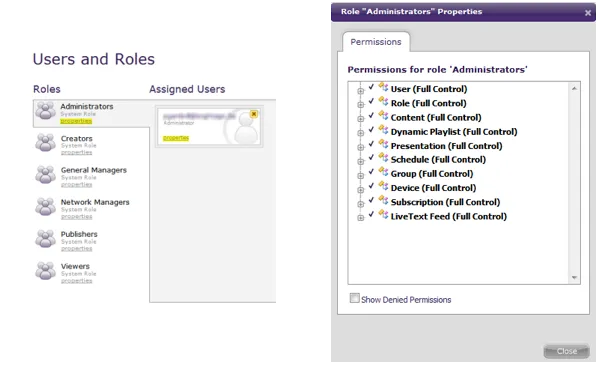
Task: Click the LiveText Feed permission key icon
Action: (x=383, y=214)
